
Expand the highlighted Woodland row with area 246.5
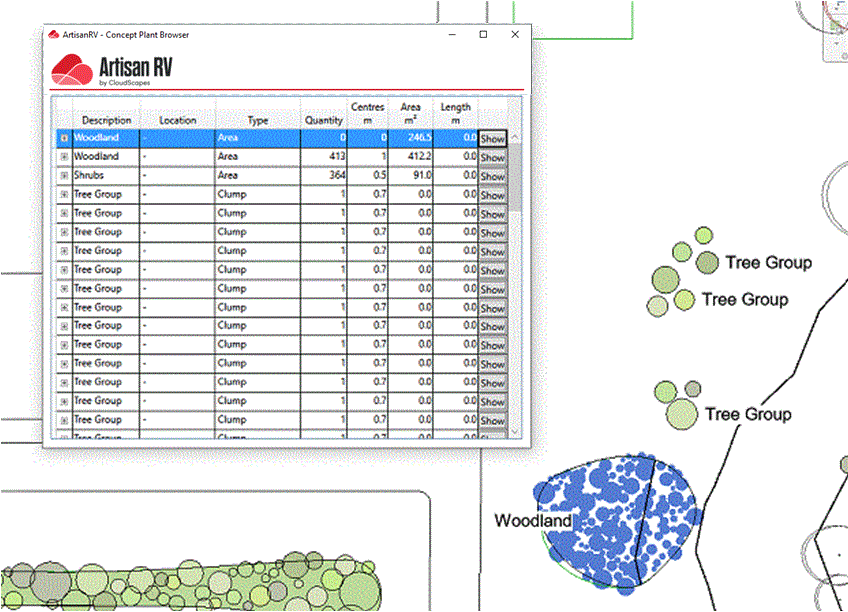pos(64,138)
